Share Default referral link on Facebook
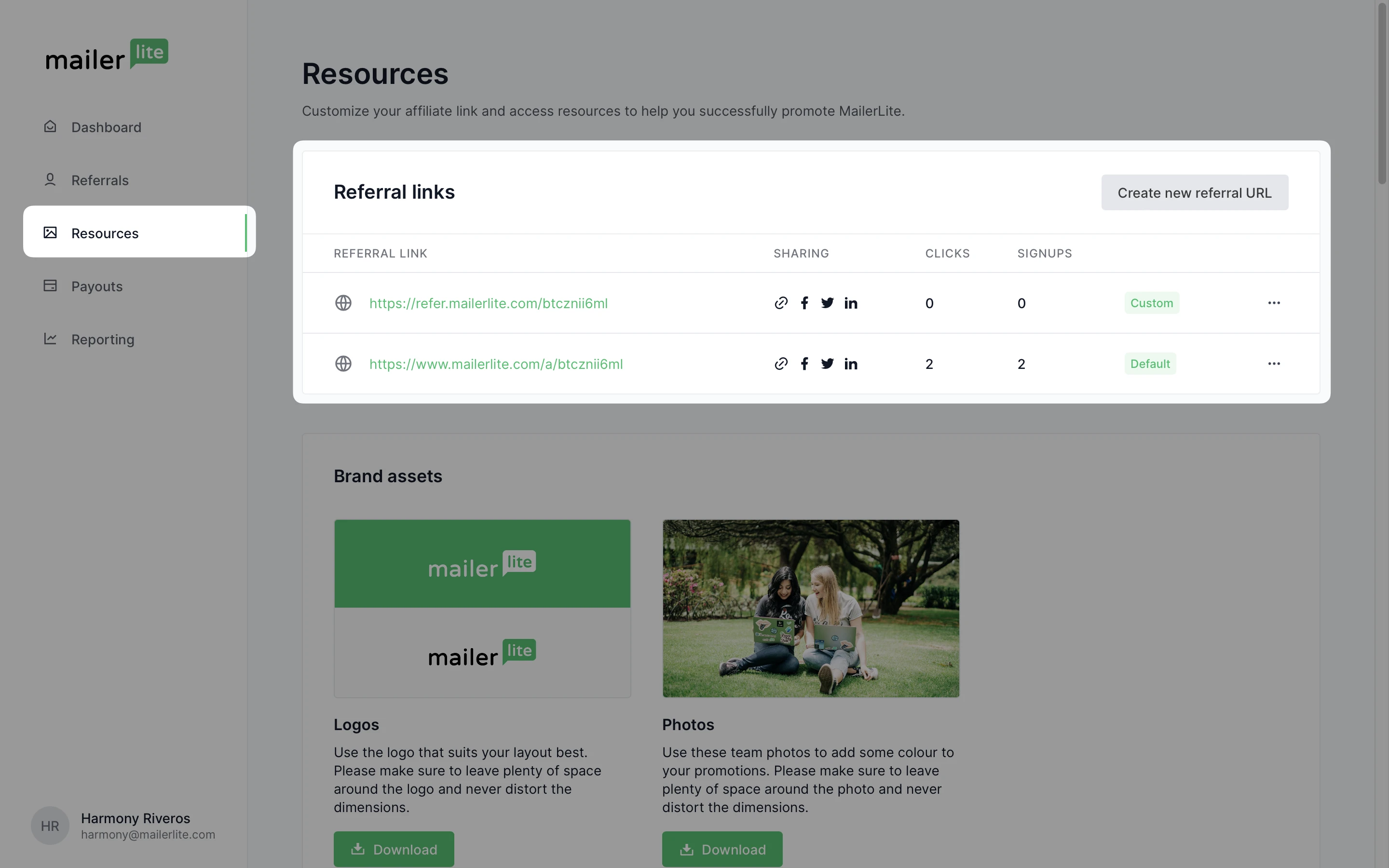 804,364
